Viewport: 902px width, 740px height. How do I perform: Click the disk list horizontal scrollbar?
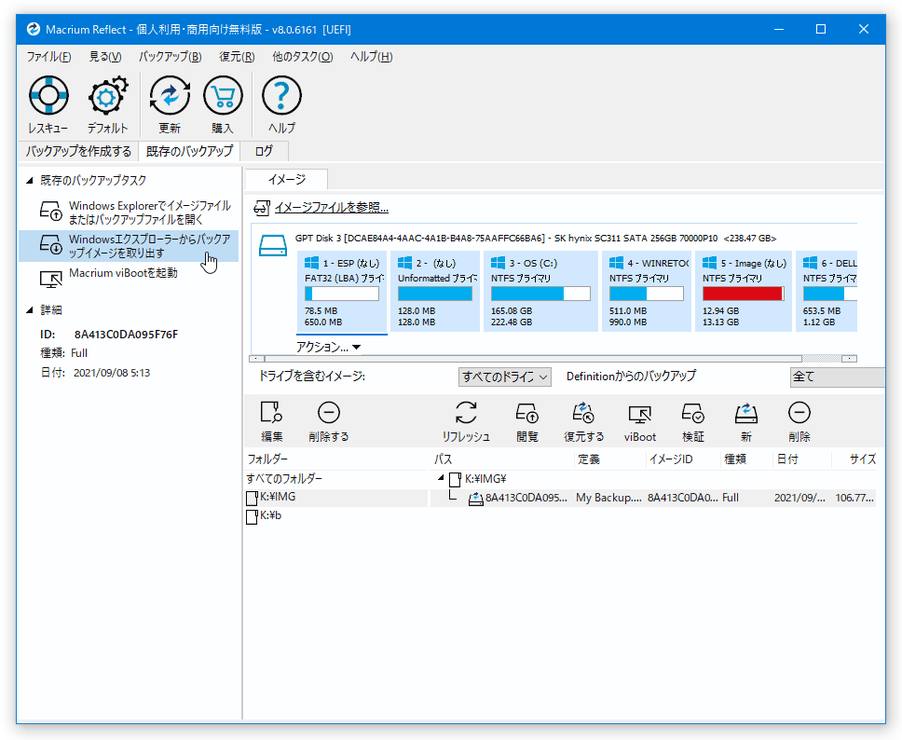click(x=553, y=358)
